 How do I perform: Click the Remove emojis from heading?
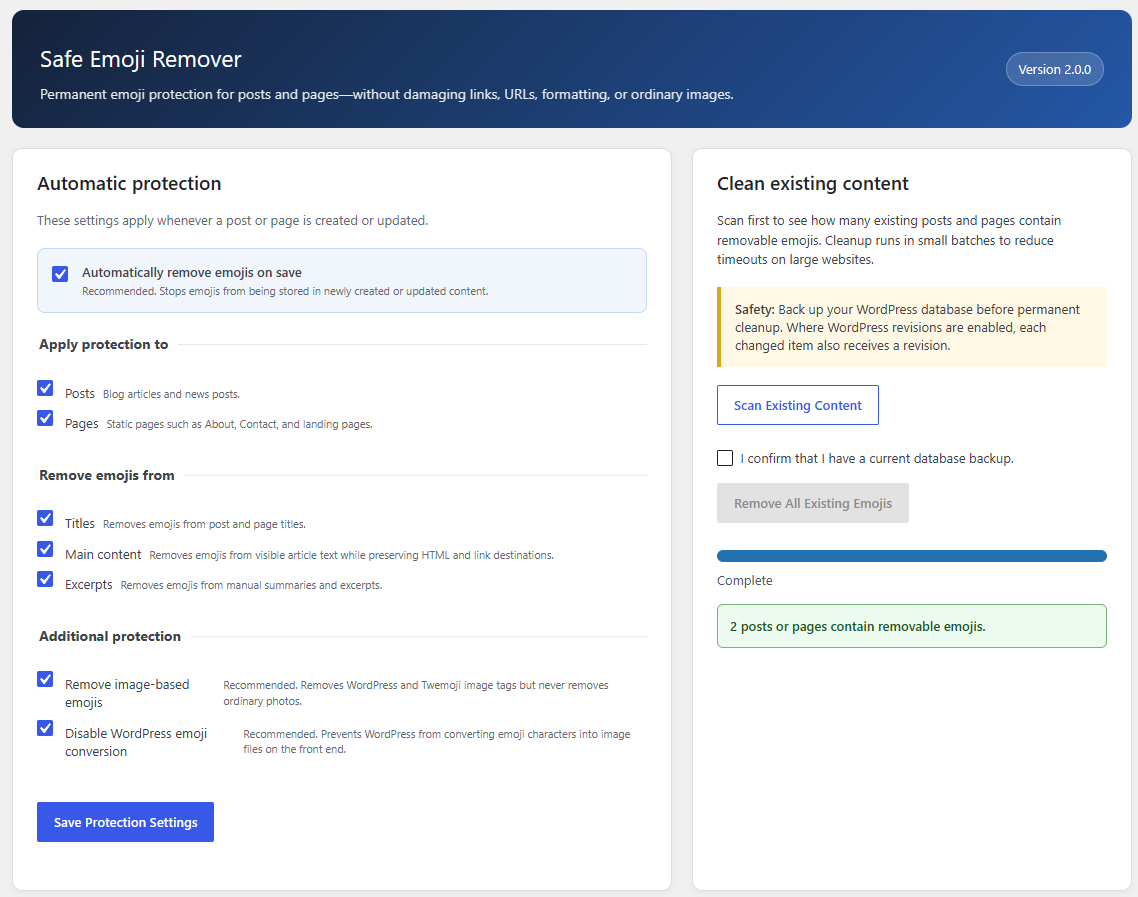point(107,475)
